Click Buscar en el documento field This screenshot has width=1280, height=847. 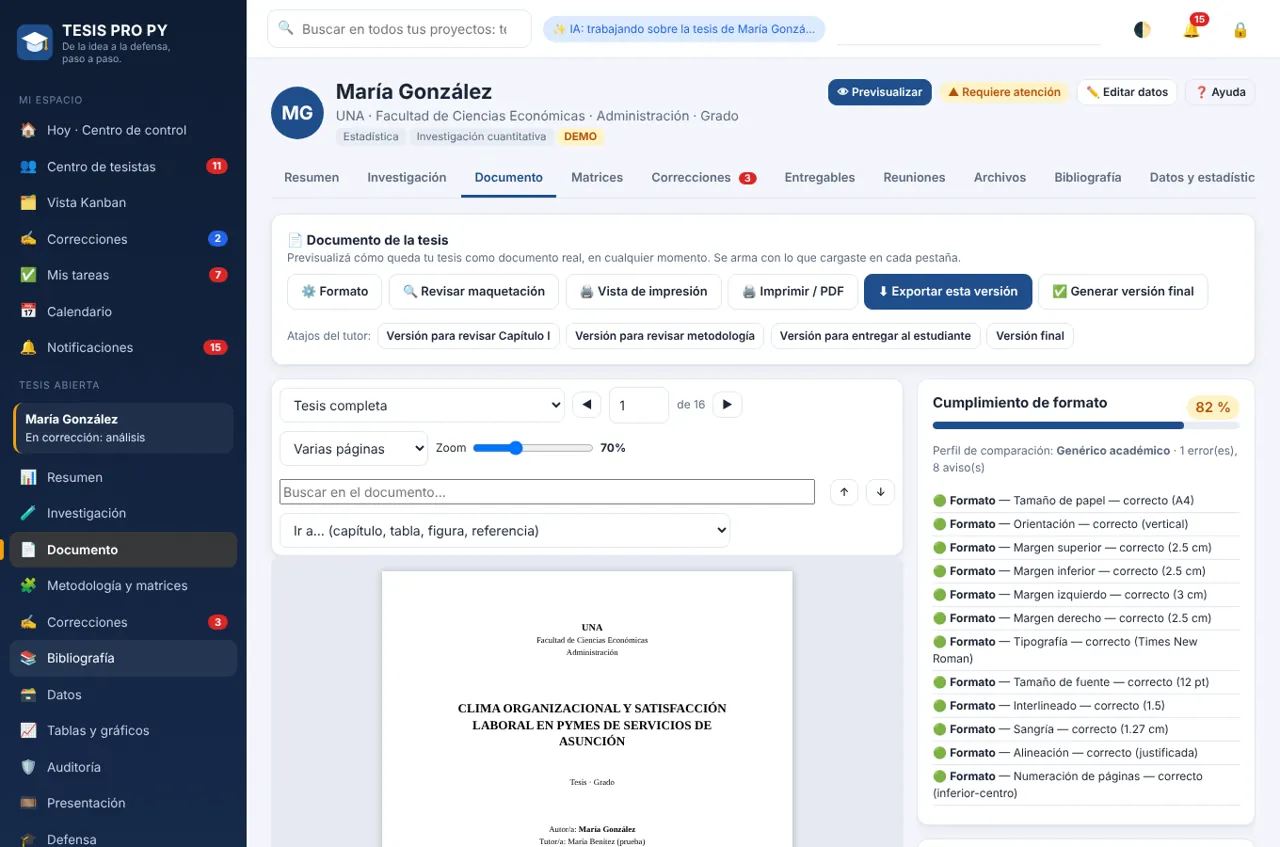(547, 492)
